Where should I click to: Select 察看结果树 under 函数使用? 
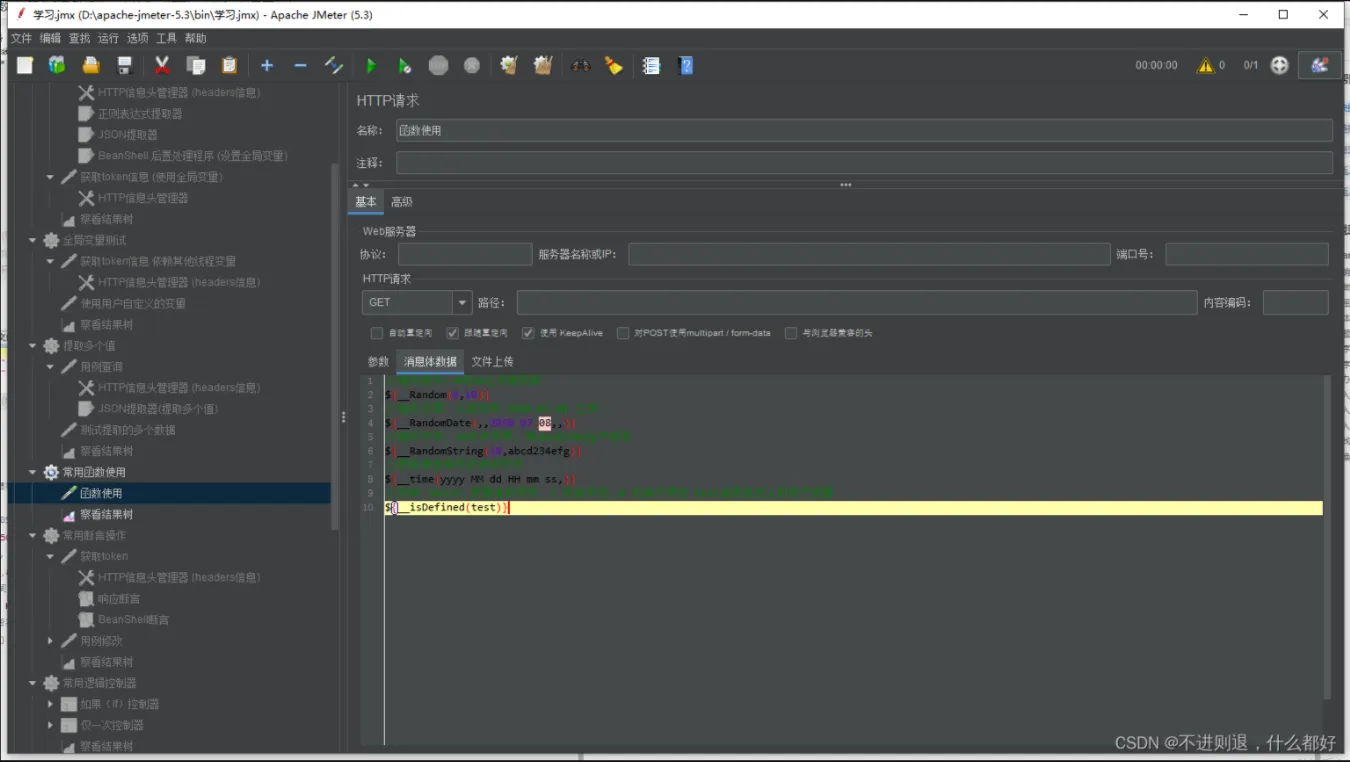[x=106, y=514]
